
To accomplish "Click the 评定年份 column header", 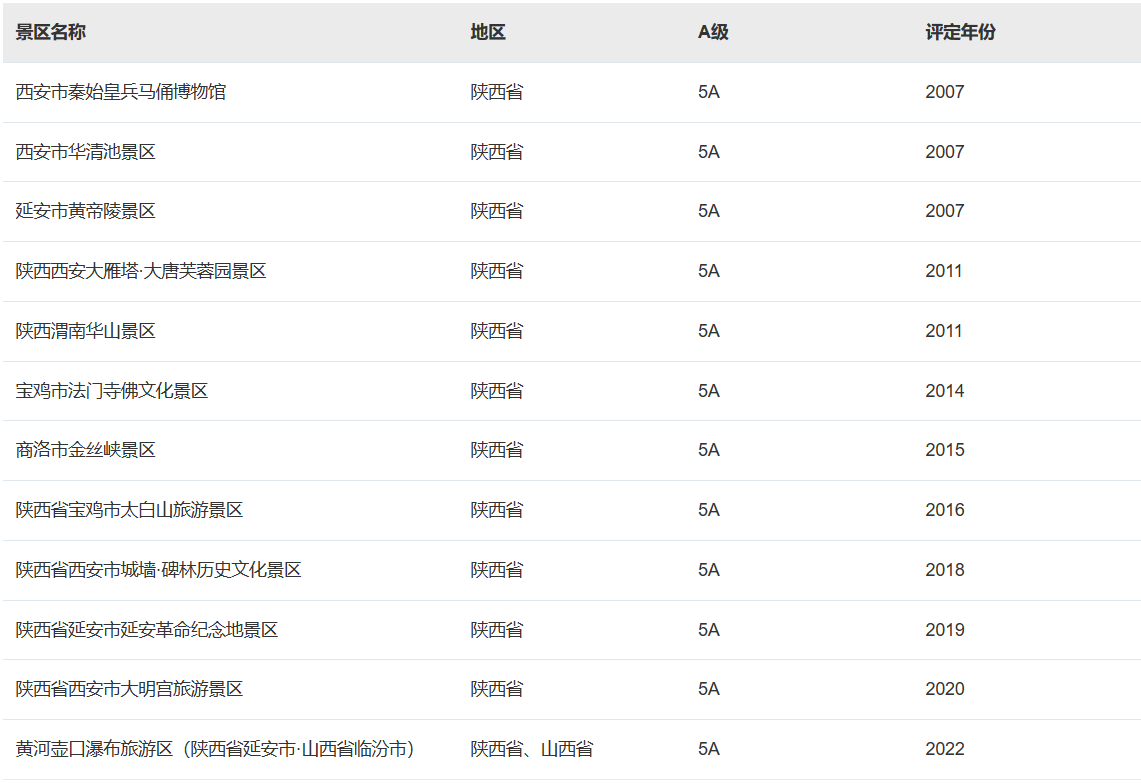I will [961, 32].
